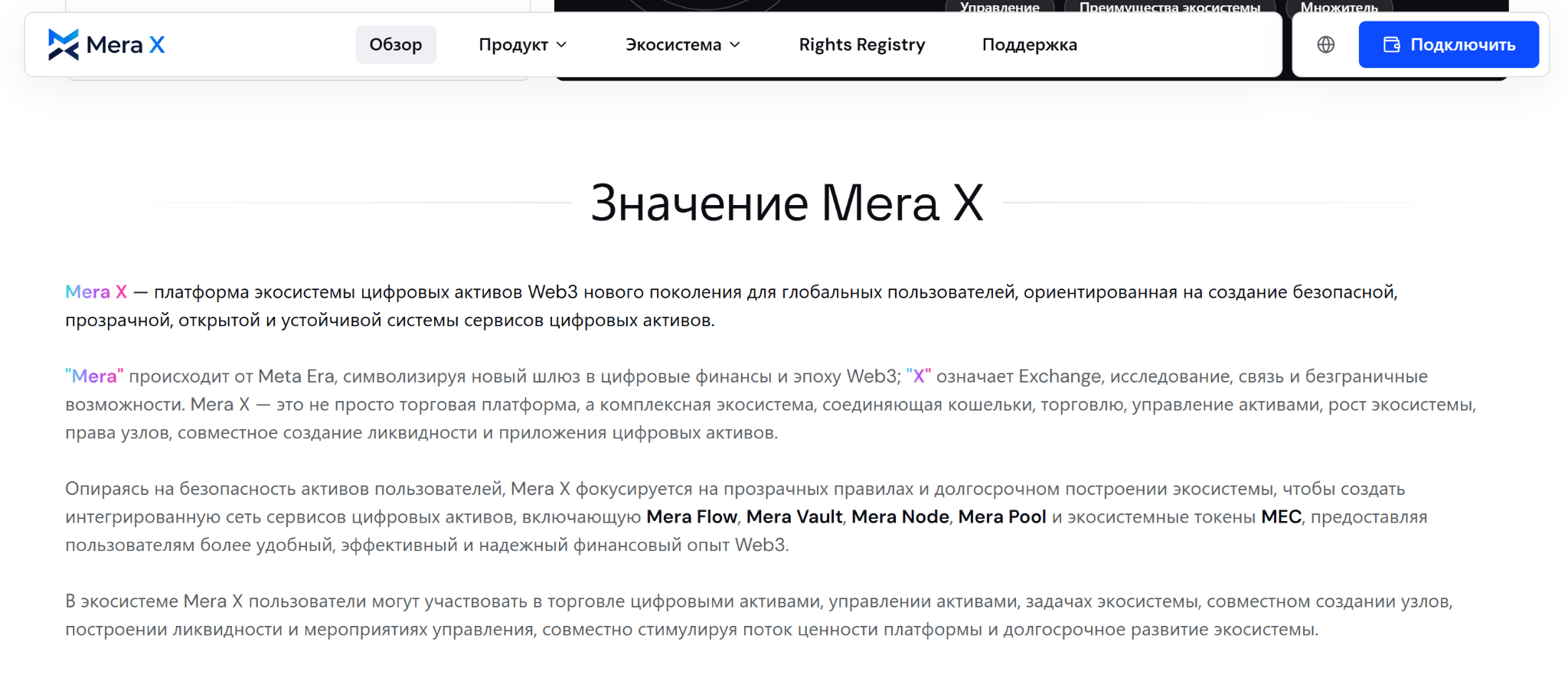Open the Экосистема menu label

(x=674, y=44)
